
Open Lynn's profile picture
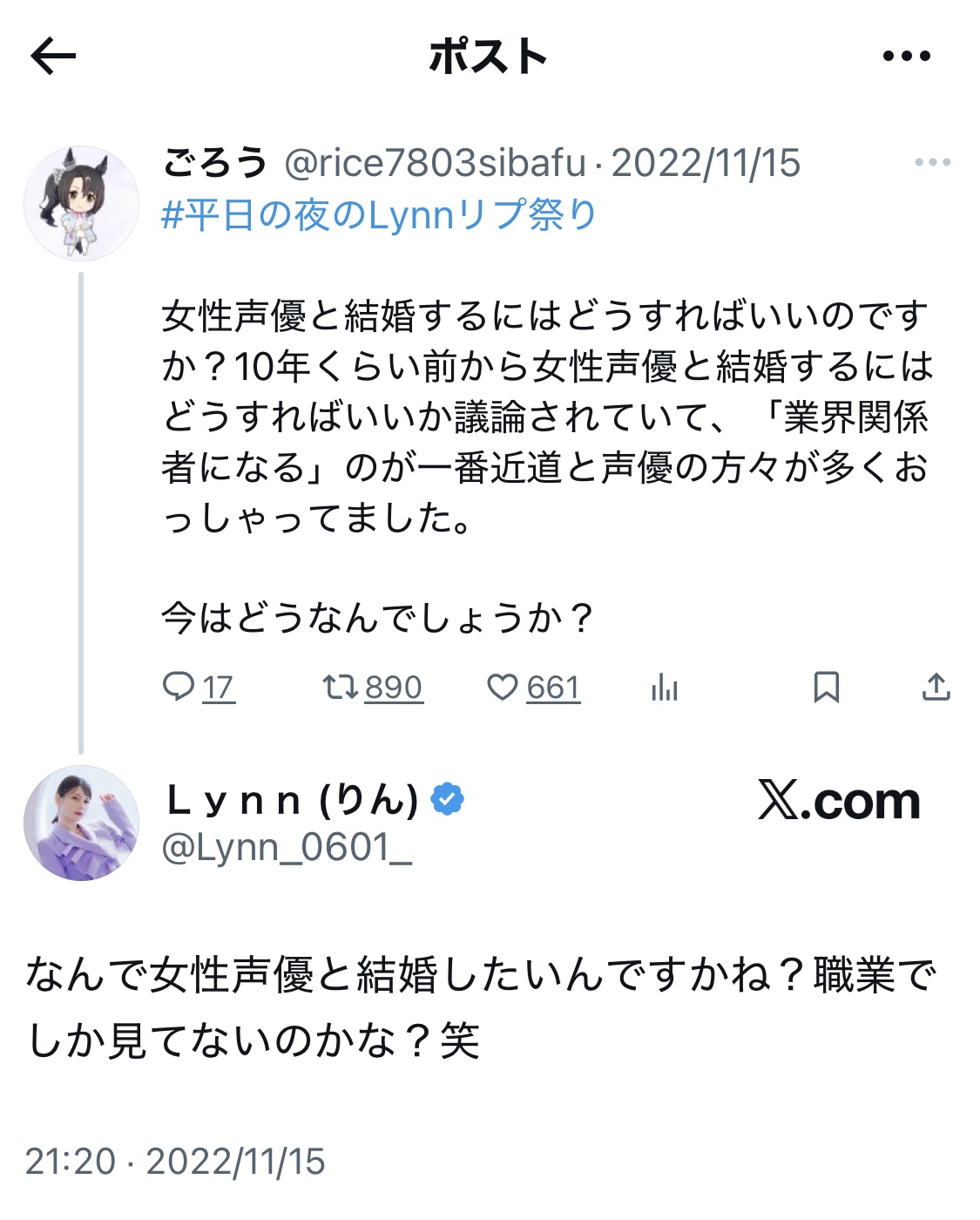coord(81,823)
